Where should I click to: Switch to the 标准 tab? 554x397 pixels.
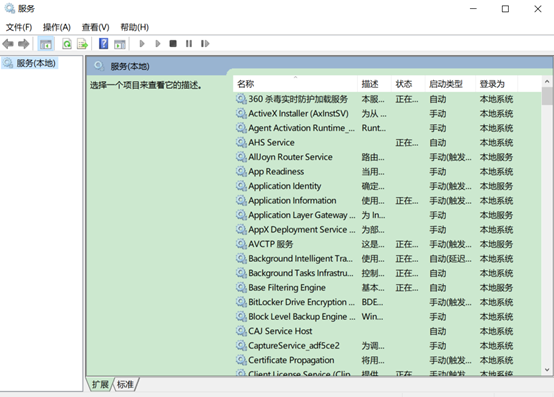click(x=125, y=384)
